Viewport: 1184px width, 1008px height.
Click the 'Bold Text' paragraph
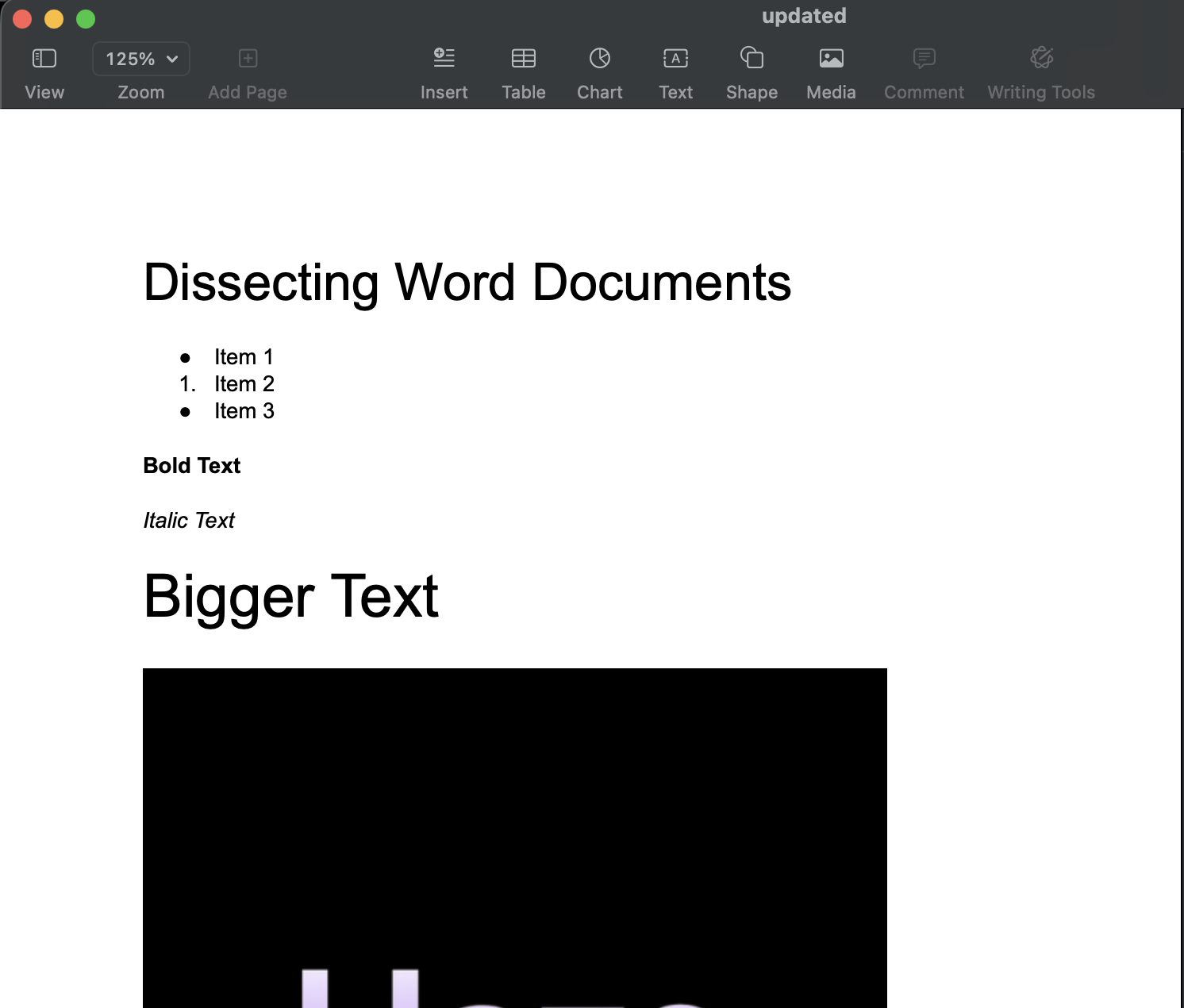click(x=191, y=466)
